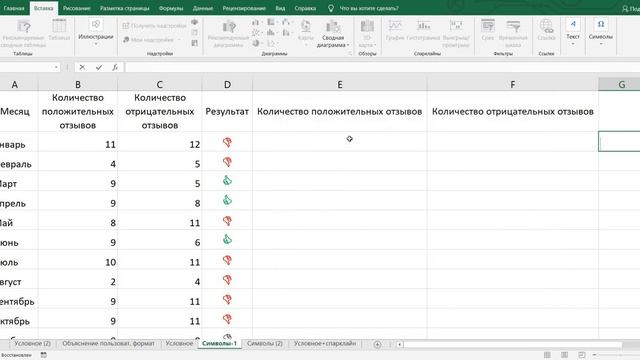Open the 3D-карта tours button
640x360 pixels.
367,33
